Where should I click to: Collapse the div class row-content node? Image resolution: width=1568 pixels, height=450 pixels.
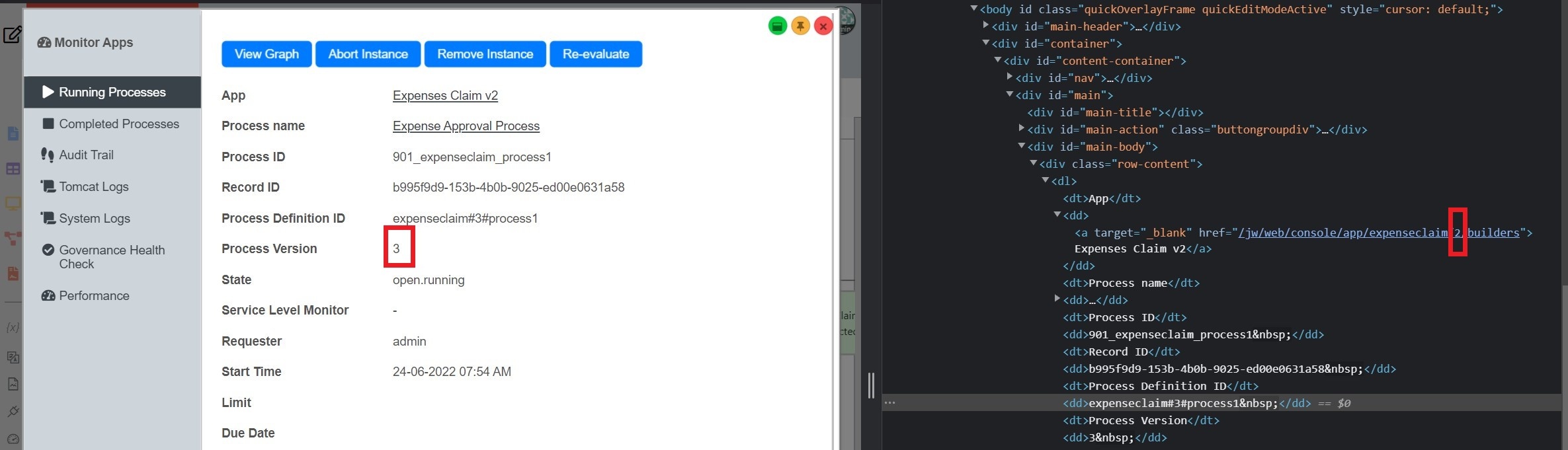pyautogui.click(x=1033, y=163)
